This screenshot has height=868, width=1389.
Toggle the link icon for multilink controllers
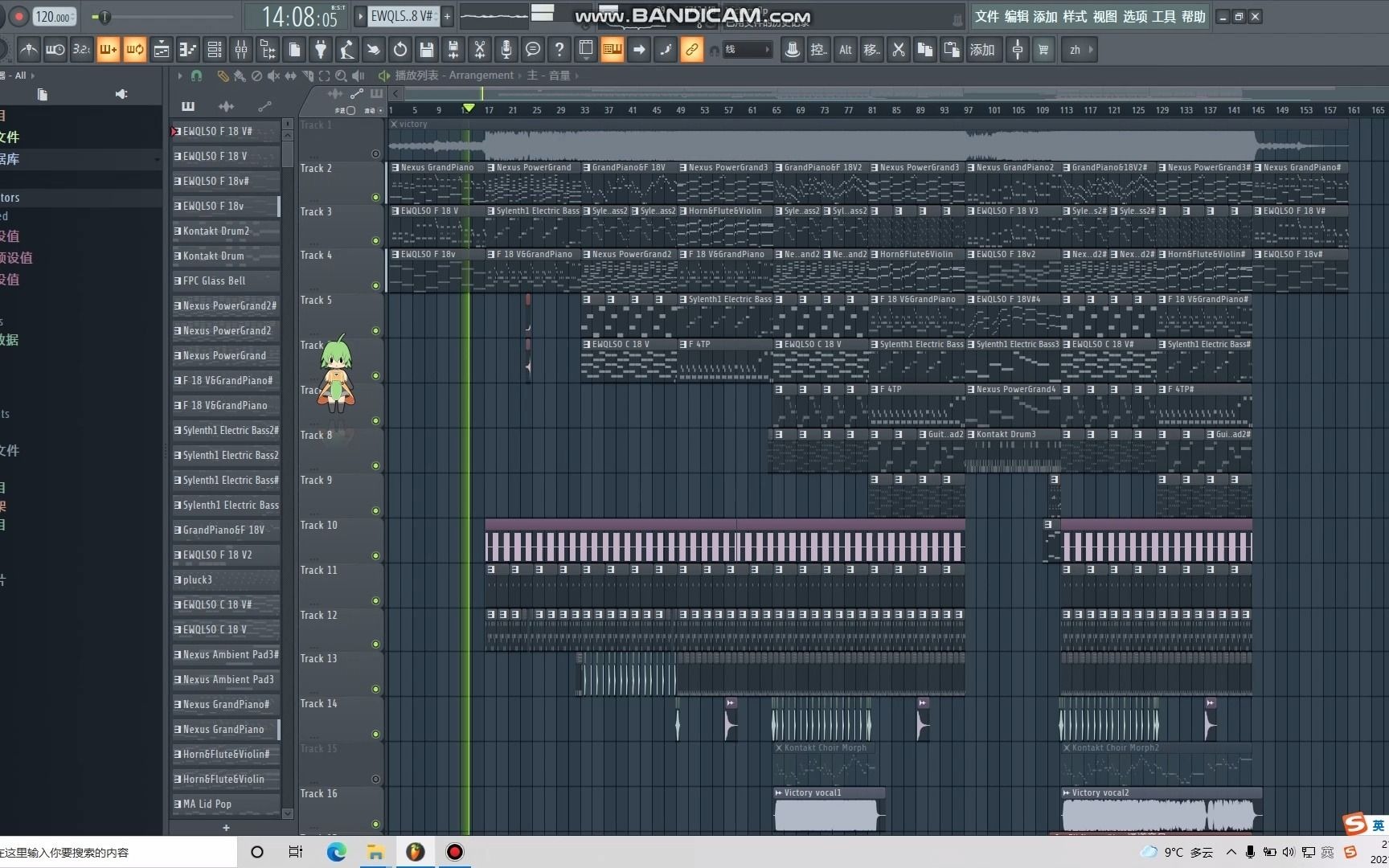pos(691,50)
